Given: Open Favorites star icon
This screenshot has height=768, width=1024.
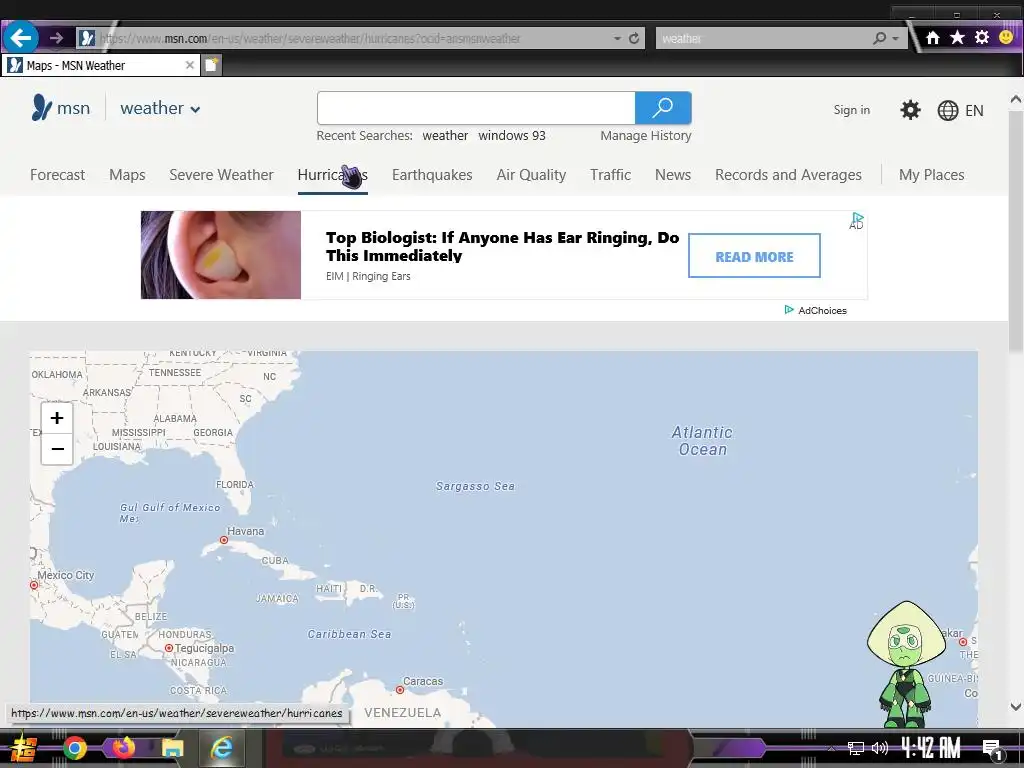Looking at the screenshot, I should click(x=957, y=38).
